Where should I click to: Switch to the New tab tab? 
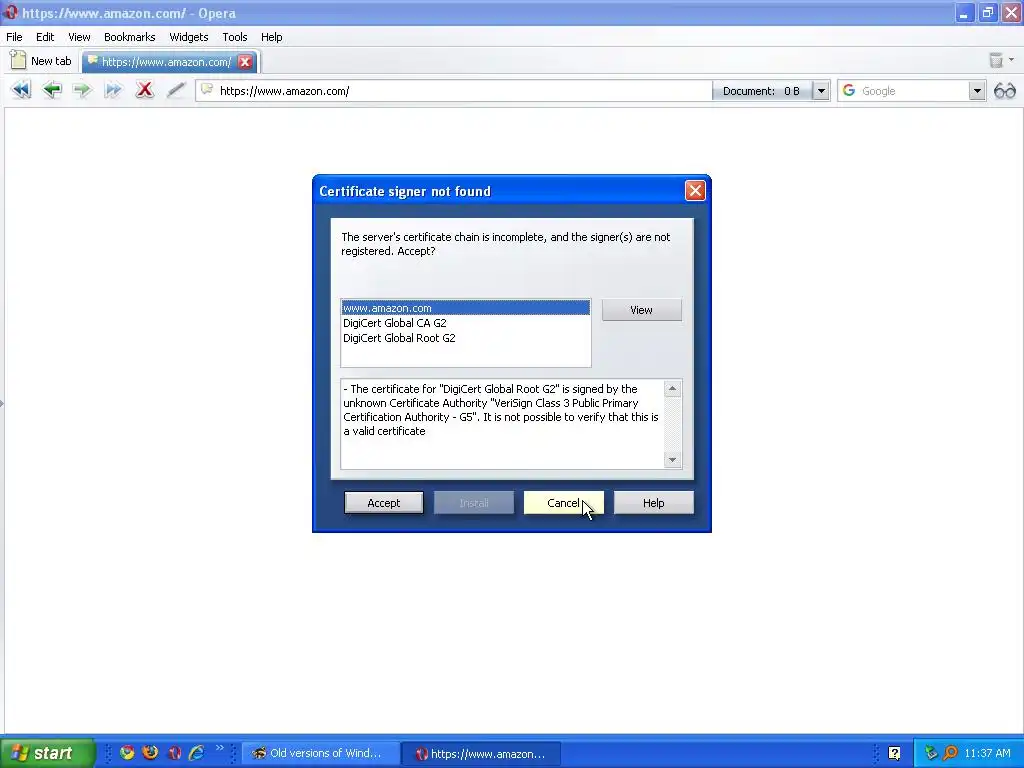click(x=42, y=61)
